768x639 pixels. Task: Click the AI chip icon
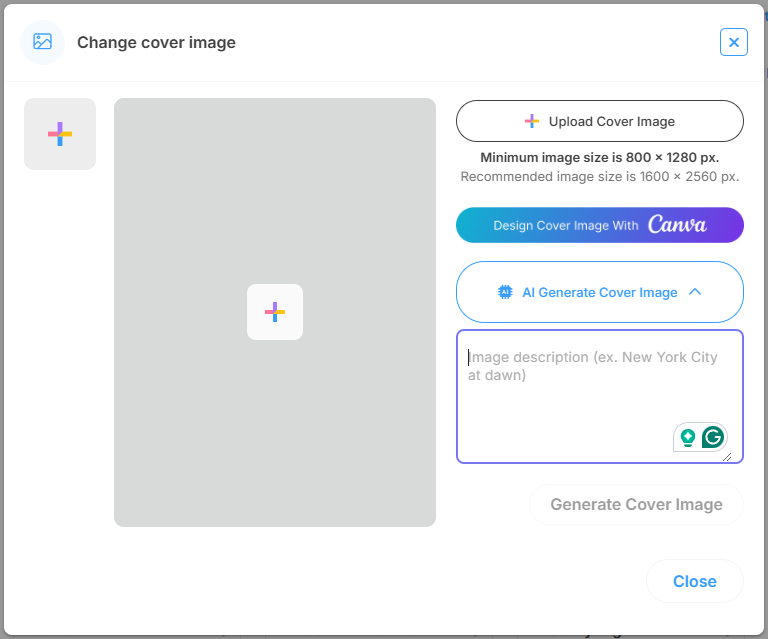pyautogui.click(x=506, y=292)
